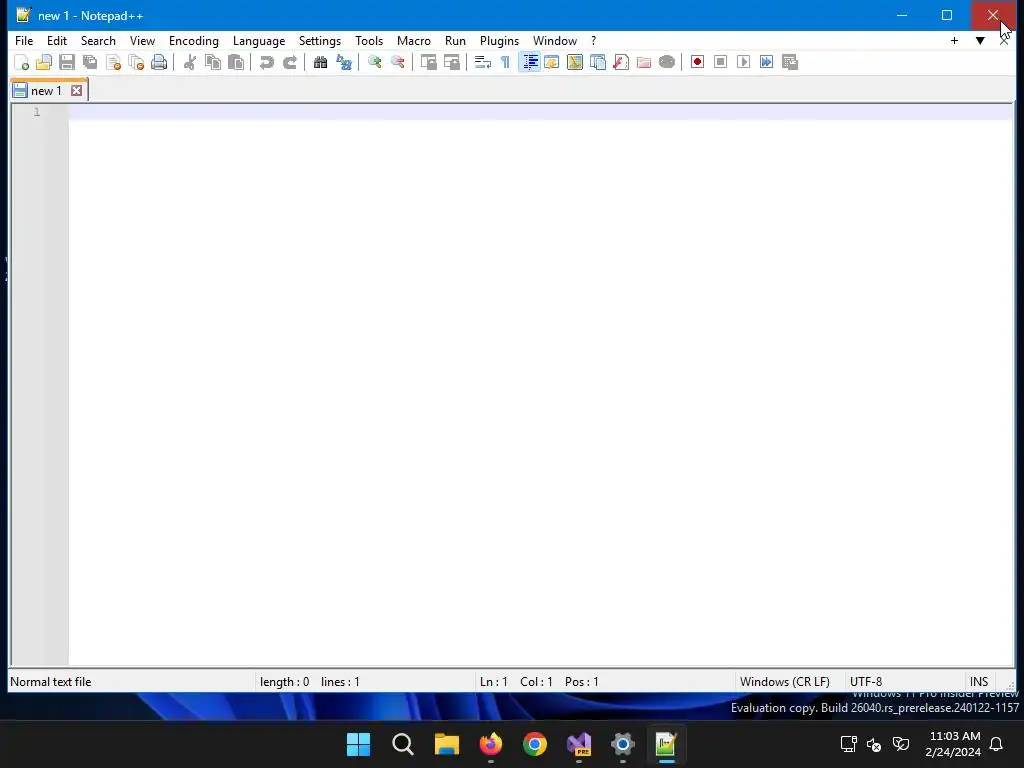Toggle the Document List panel icon

click(598, 62)
